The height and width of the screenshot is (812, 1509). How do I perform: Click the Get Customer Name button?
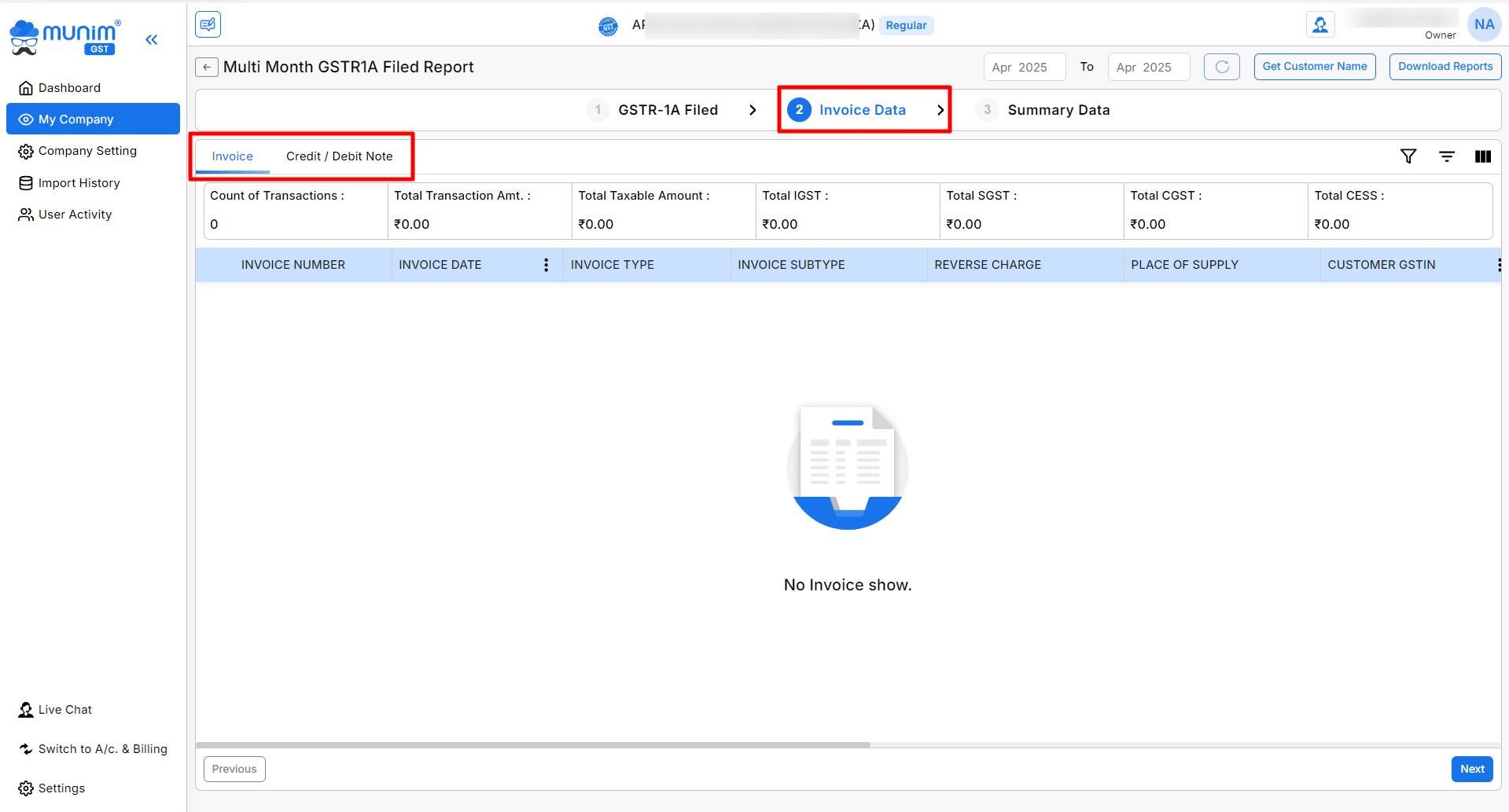click(1314, 67)
